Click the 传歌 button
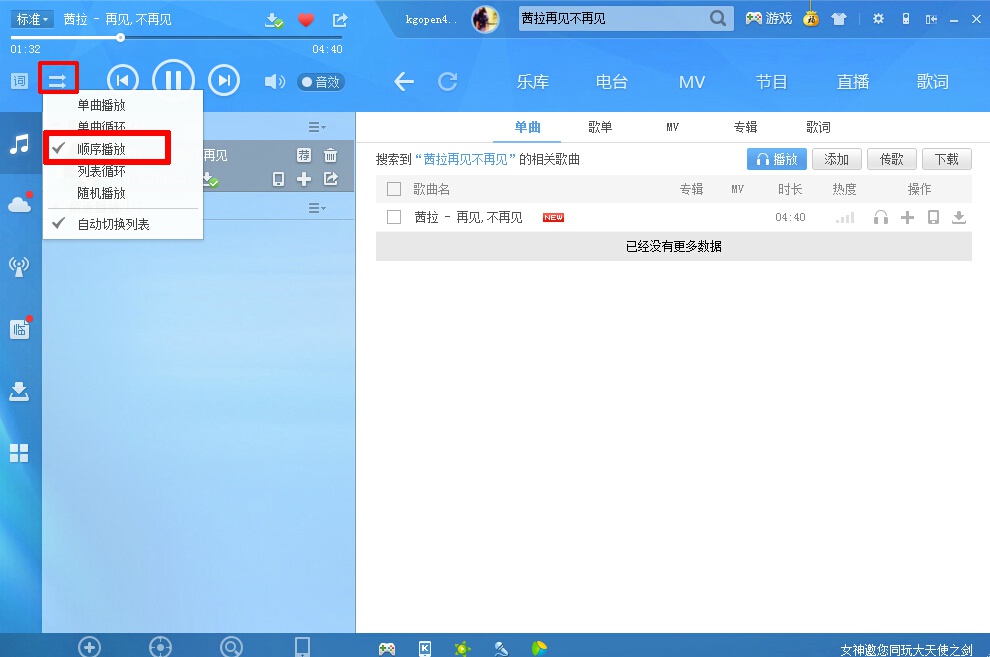The height and width of the screenshot is (657, 990). pyautogui.click(x=892, y=159)
